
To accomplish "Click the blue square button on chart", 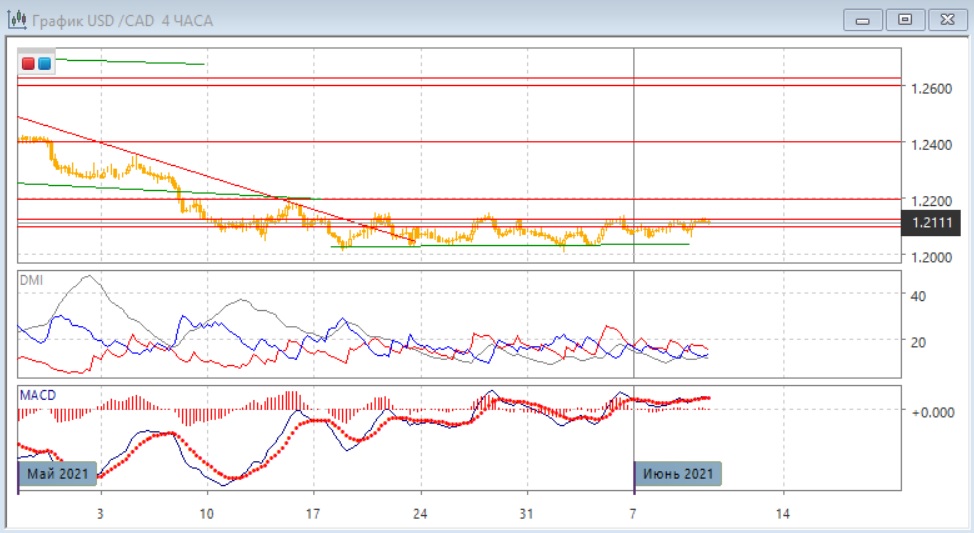I will (44, 63).
